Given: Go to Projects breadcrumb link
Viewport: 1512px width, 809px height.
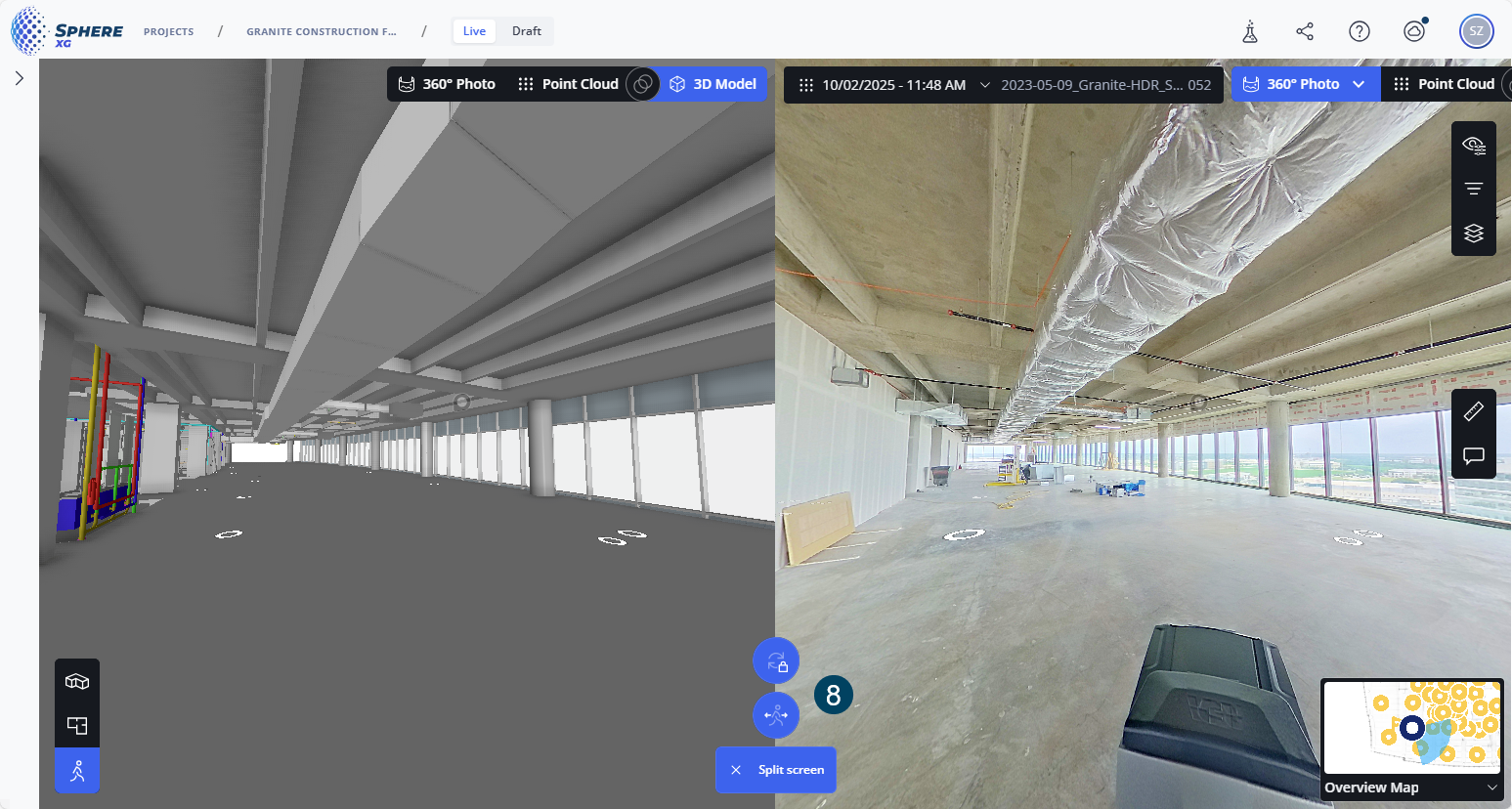Looking at the screenshot, I should [168, 31].
